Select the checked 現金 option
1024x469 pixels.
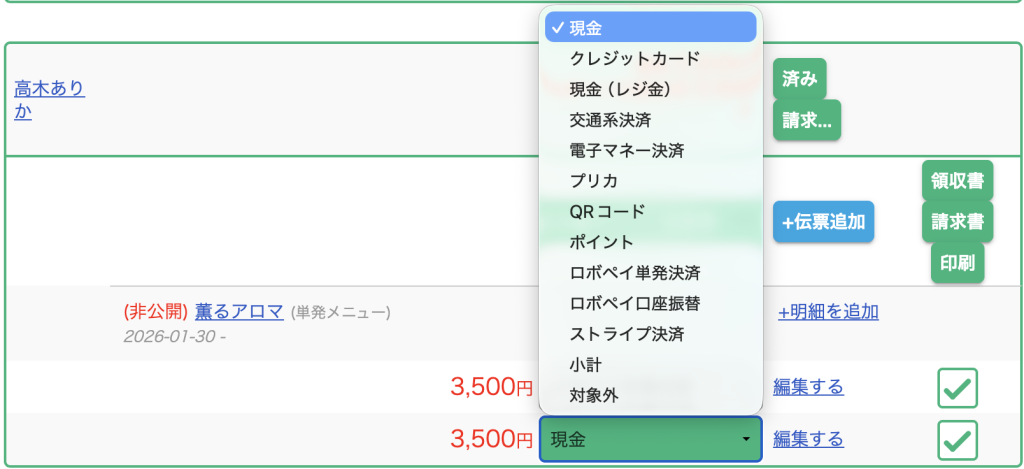[x=650, y=27]
